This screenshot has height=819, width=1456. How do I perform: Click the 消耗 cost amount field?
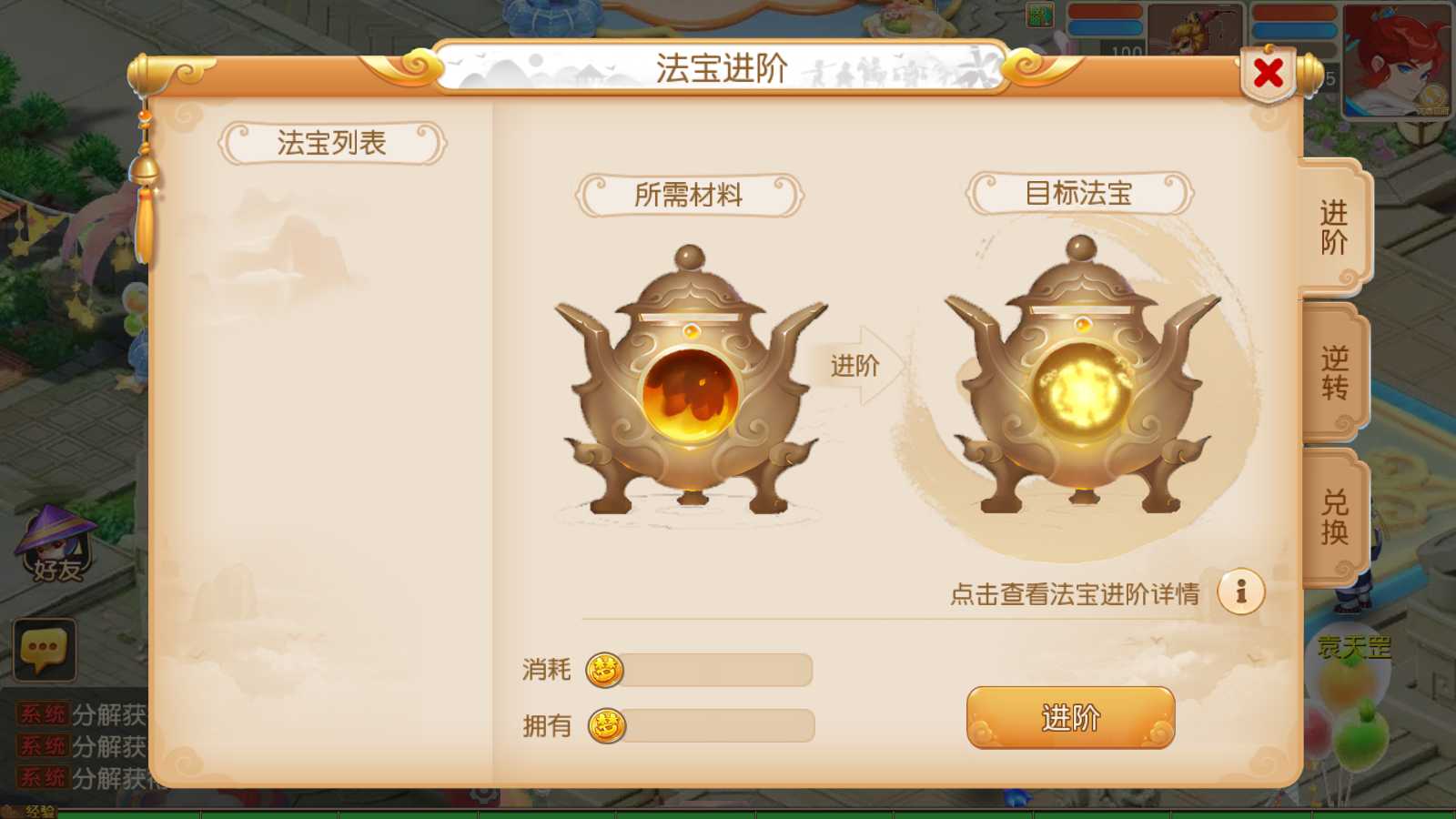pyautogui.click(x=717, y=670)
